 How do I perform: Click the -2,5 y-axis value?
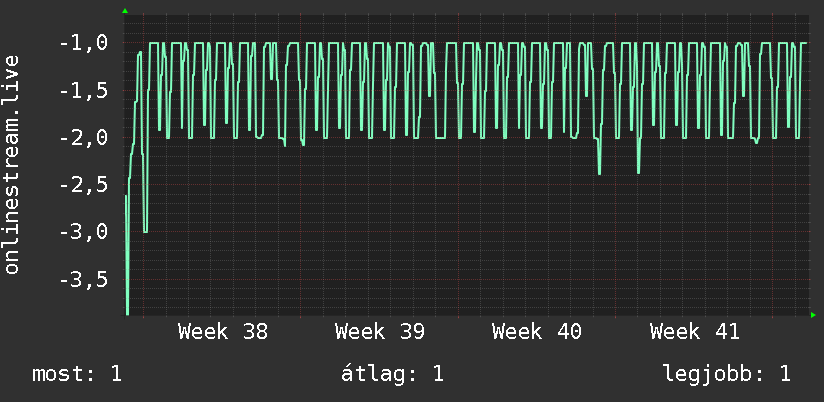point(84,185)
